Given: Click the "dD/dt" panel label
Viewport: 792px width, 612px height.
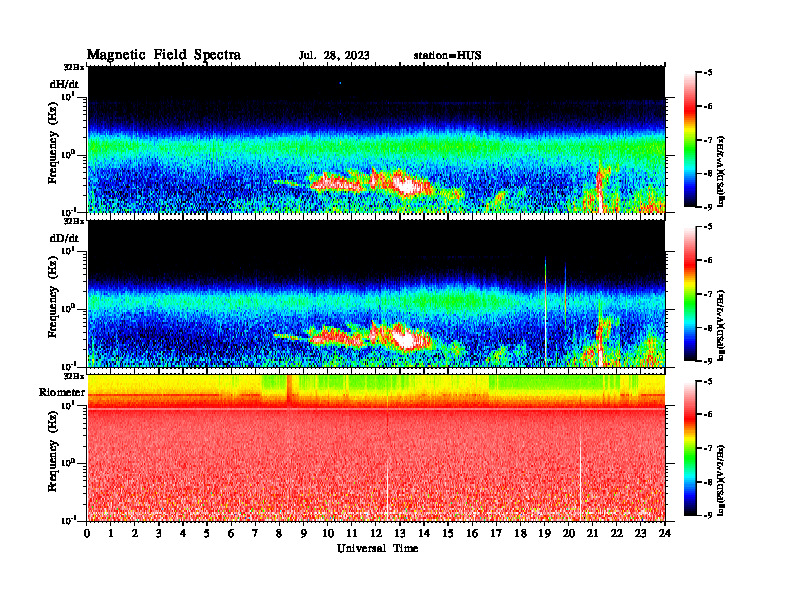Looking at the screenshot, I should [64, 238].
